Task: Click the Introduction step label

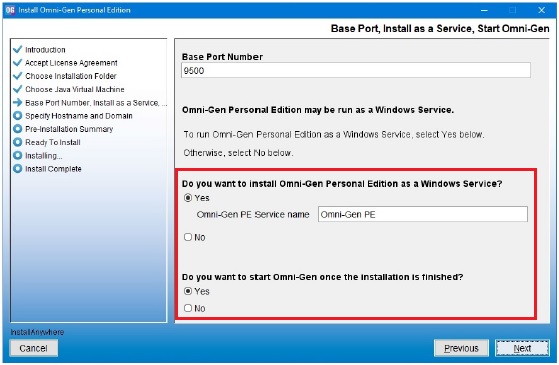Action: pyautogui.click(x=45, y=50)
